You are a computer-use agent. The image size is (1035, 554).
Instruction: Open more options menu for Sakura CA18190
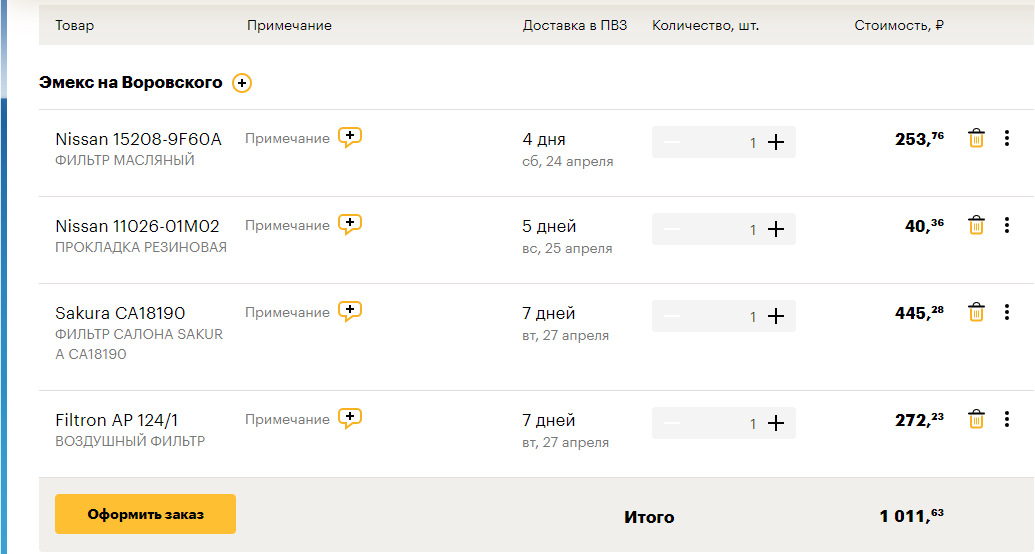tap(1007, 313)
